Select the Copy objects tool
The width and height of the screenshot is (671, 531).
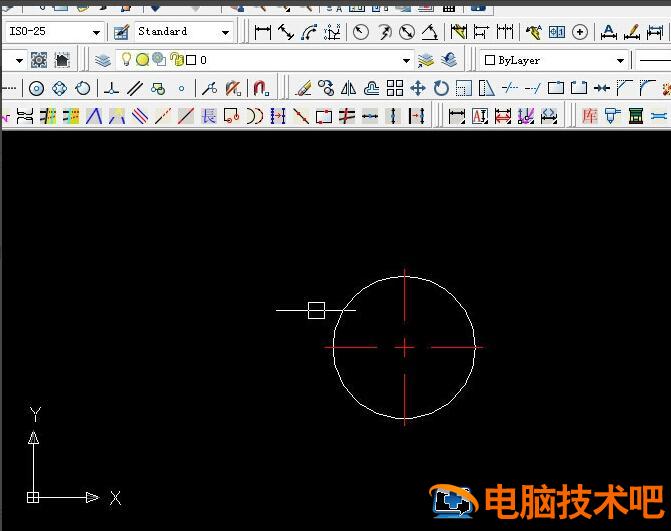326,89
